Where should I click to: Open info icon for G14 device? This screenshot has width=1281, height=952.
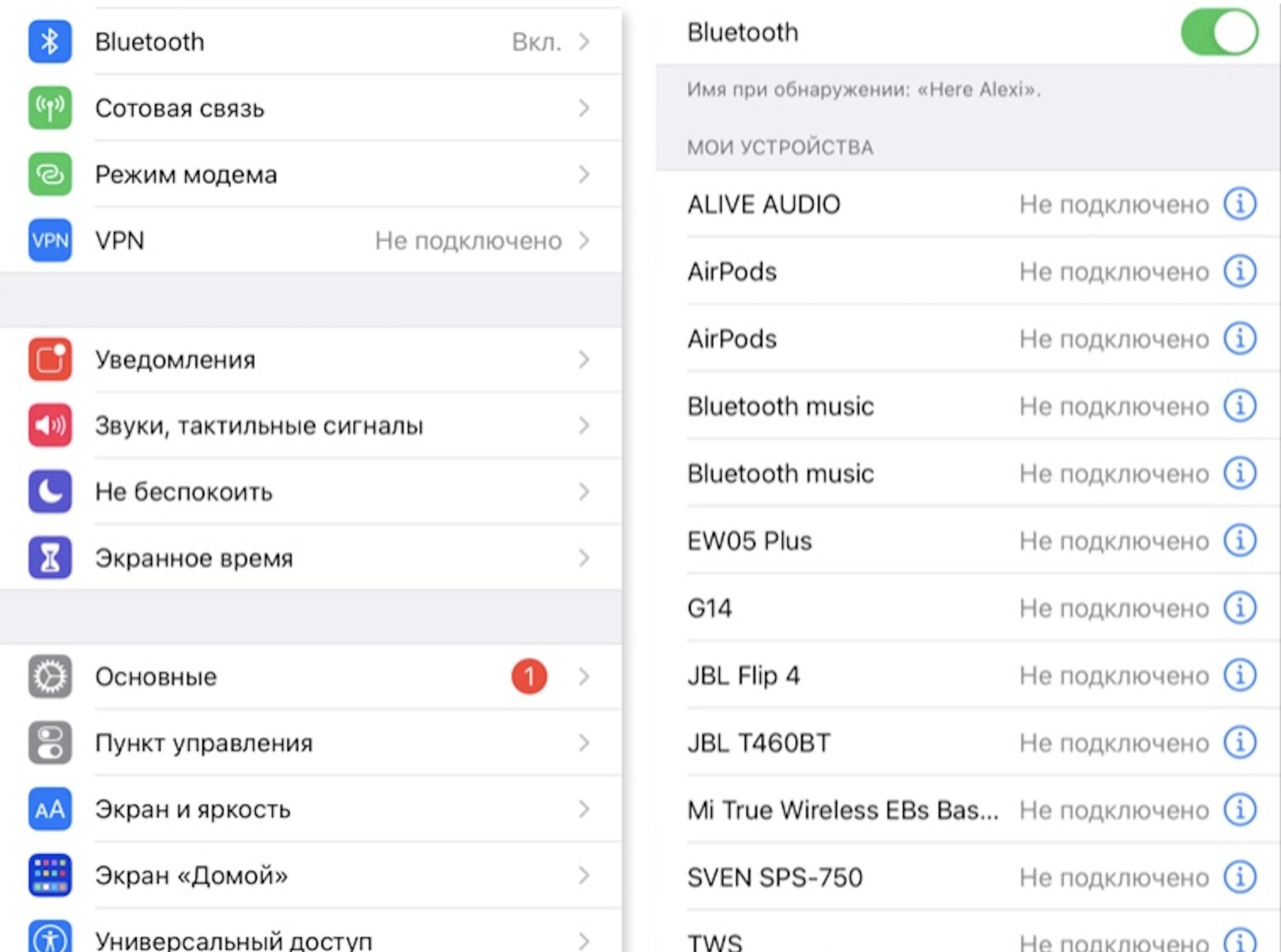click(1240, 608)
